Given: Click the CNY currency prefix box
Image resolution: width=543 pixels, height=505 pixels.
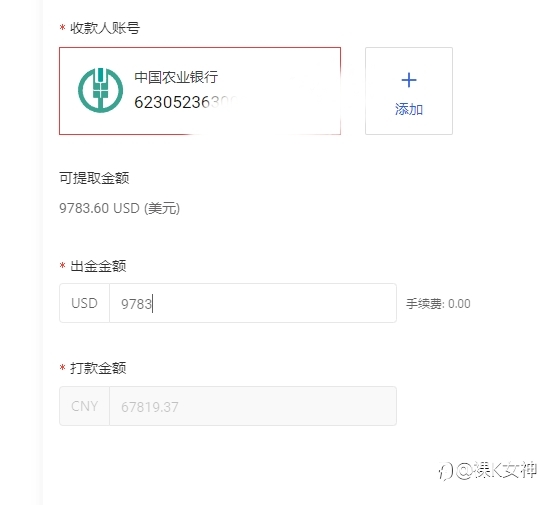Looking at the screenshot, I should pyautogui.click(x=84, y=406).
